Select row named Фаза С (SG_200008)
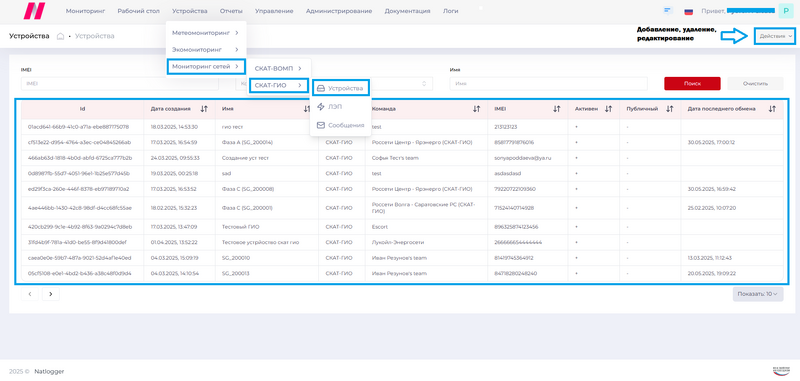The image size is (800, 381). tap(402, 189)
